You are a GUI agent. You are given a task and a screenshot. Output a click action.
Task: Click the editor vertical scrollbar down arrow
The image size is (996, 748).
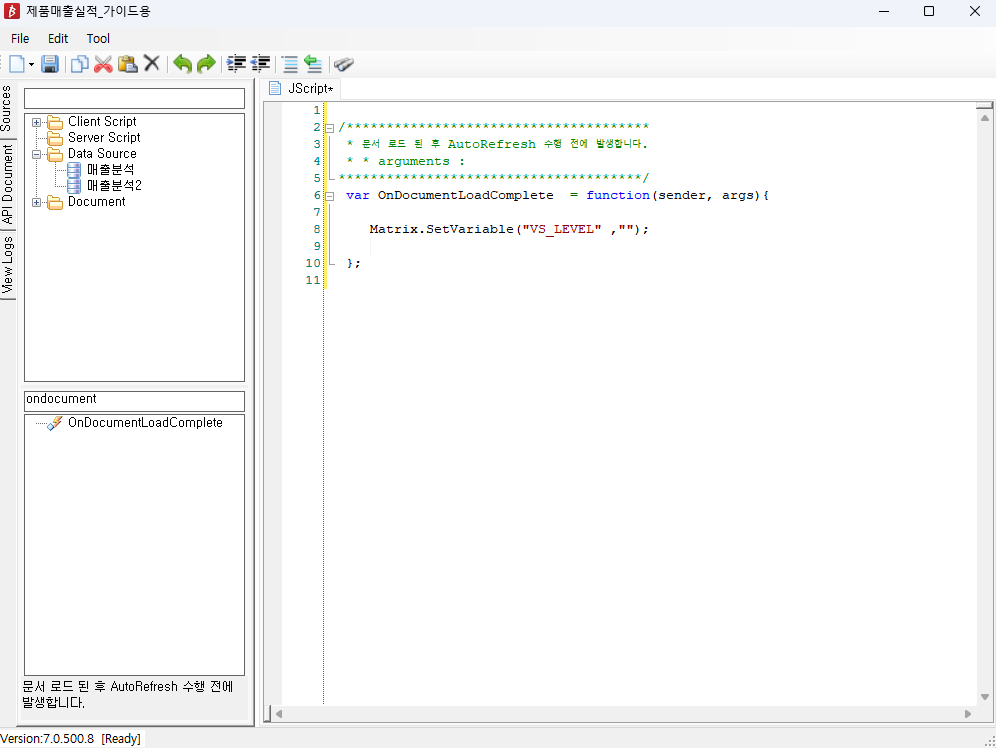click(x=985, y=697)
